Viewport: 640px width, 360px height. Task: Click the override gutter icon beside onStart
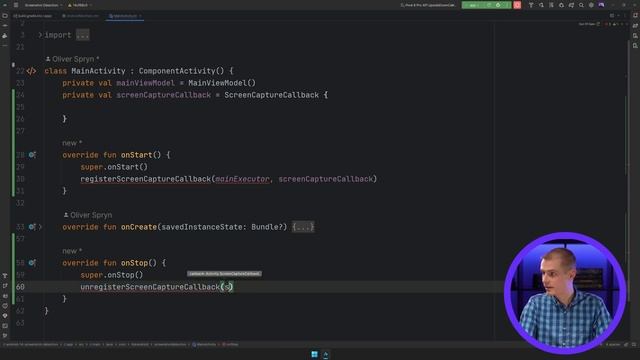pyautogui.click(x=32, y=155)
